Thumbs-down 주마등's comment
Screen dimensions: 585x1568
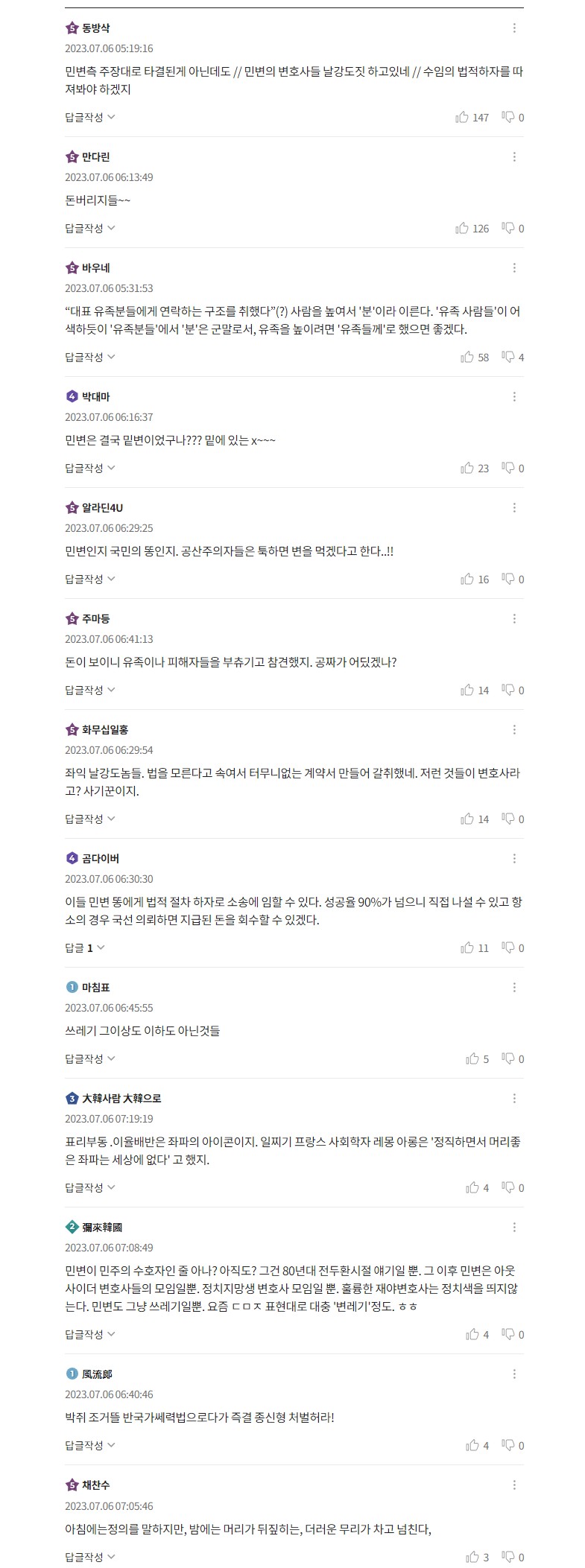coord(509,690)
